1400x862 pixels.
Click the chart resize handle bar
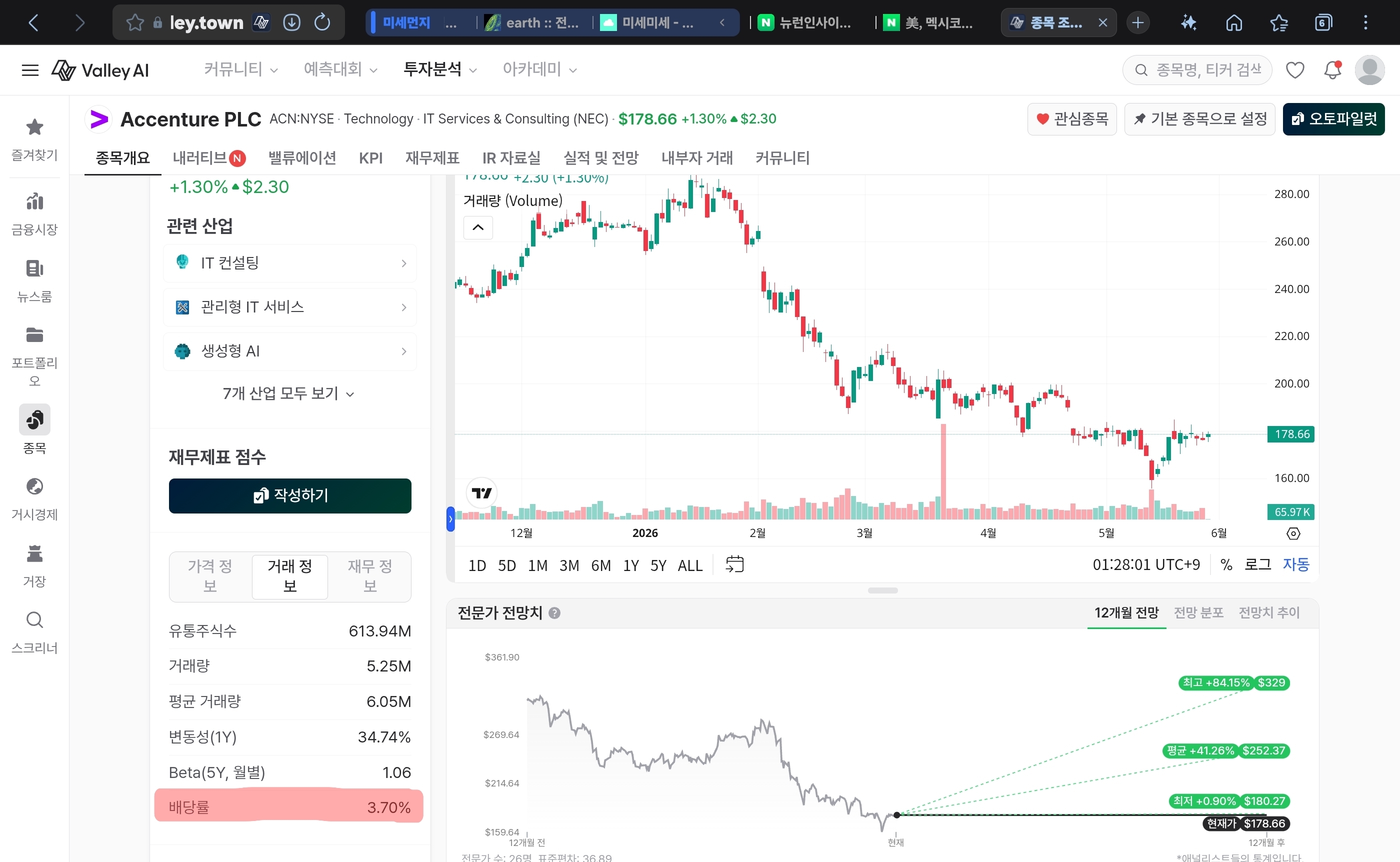point(882,590)
